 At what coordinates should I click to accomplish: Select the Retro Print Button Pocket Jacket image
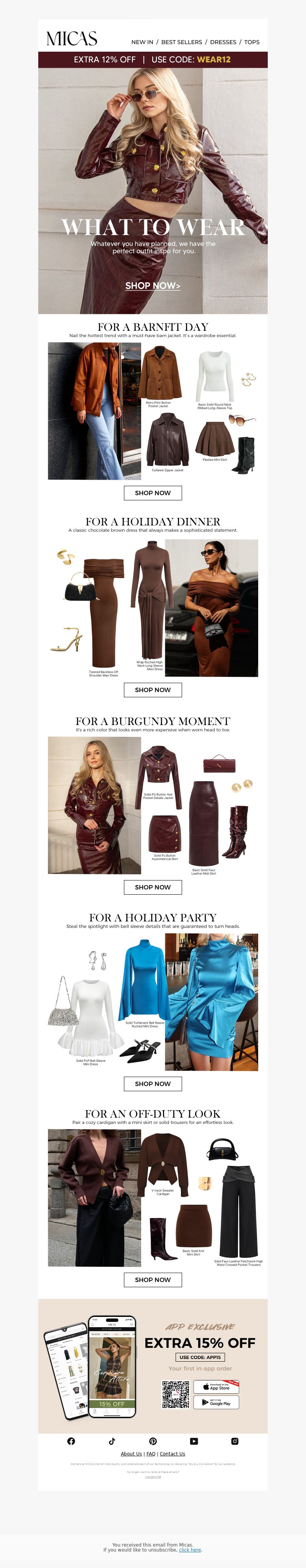tap(160, 372)
